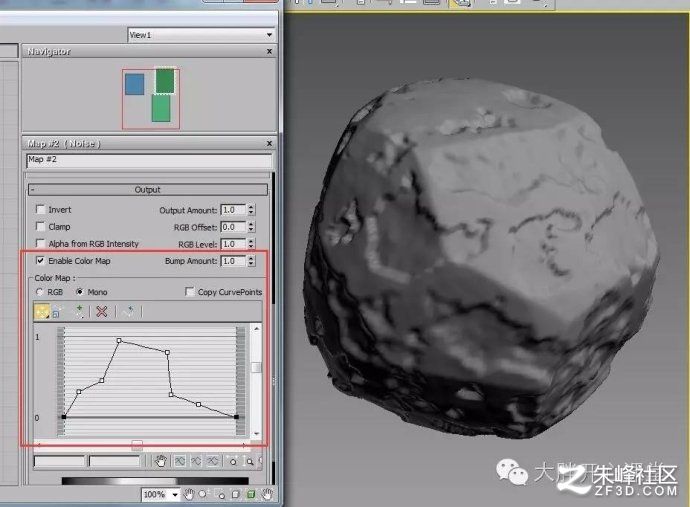Image resolution: width=690 pixels, height=507 pixels.
Task: Click the Reset Curves icon
Action: 128,312
